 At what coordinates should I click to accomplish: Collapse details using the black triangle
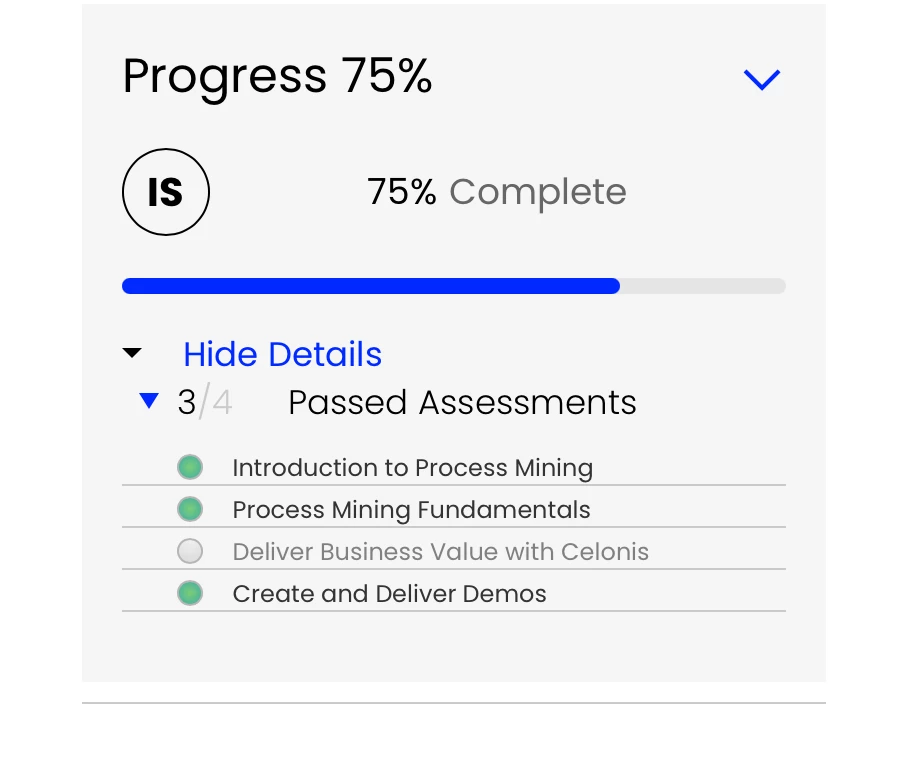point(132,353)
